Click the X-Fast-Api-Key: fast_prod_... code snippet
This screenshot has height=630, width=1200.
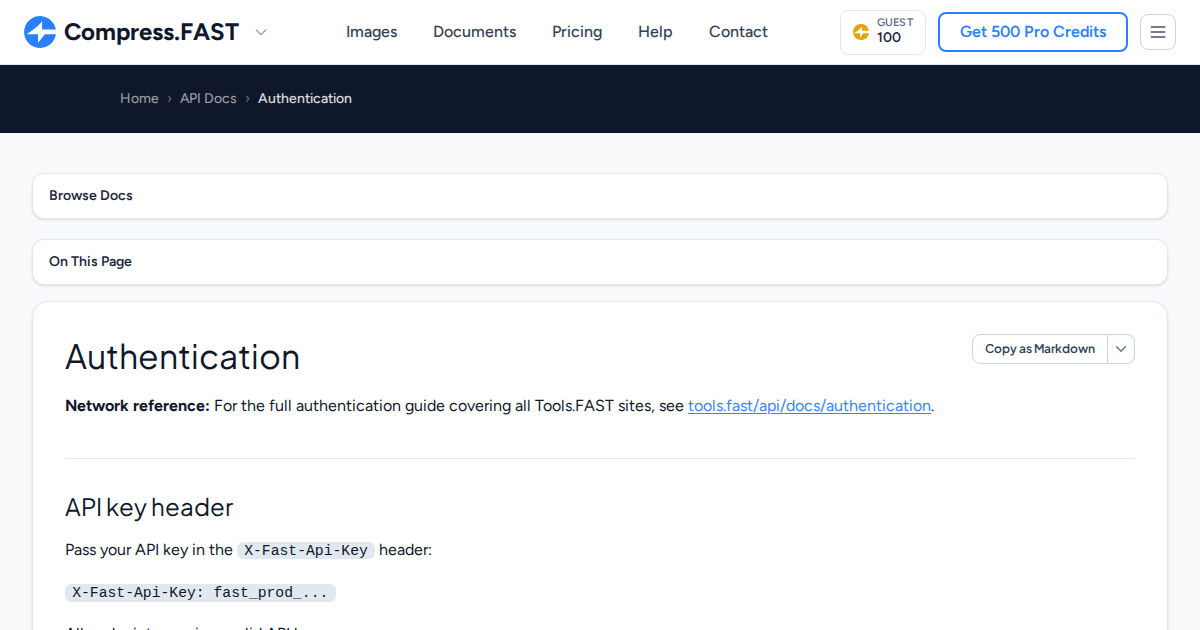click(200, 592)
